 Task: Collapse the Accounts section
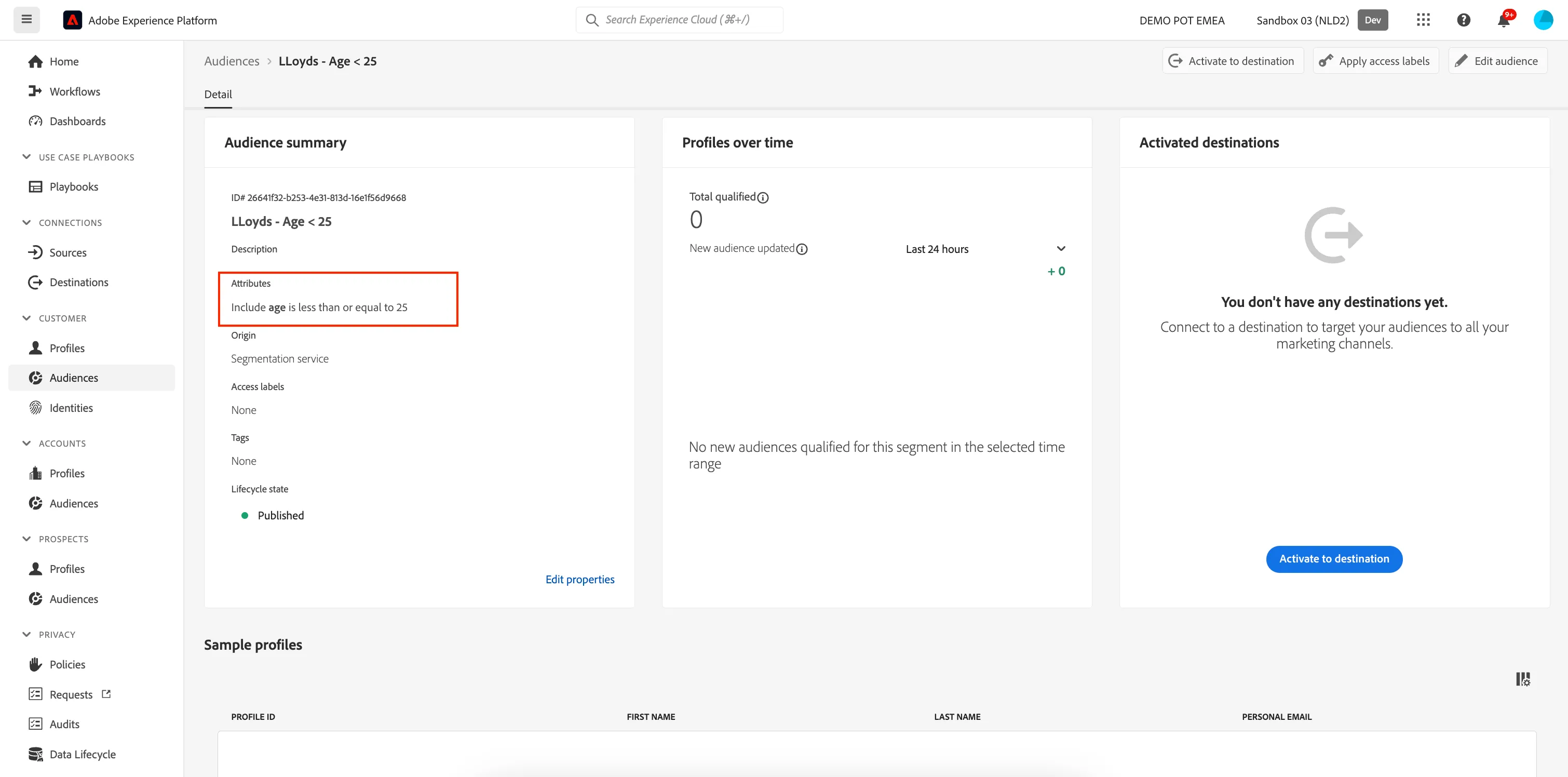26,444
